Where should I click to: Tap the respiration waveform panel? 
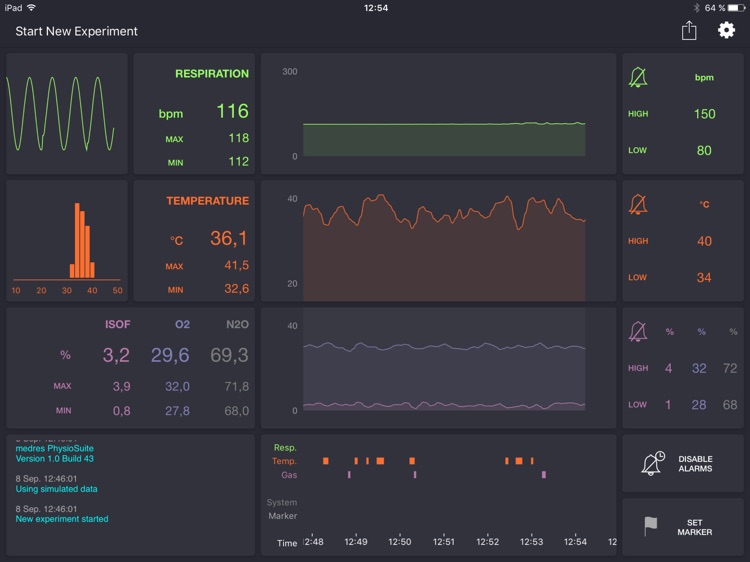click(67, 113)
